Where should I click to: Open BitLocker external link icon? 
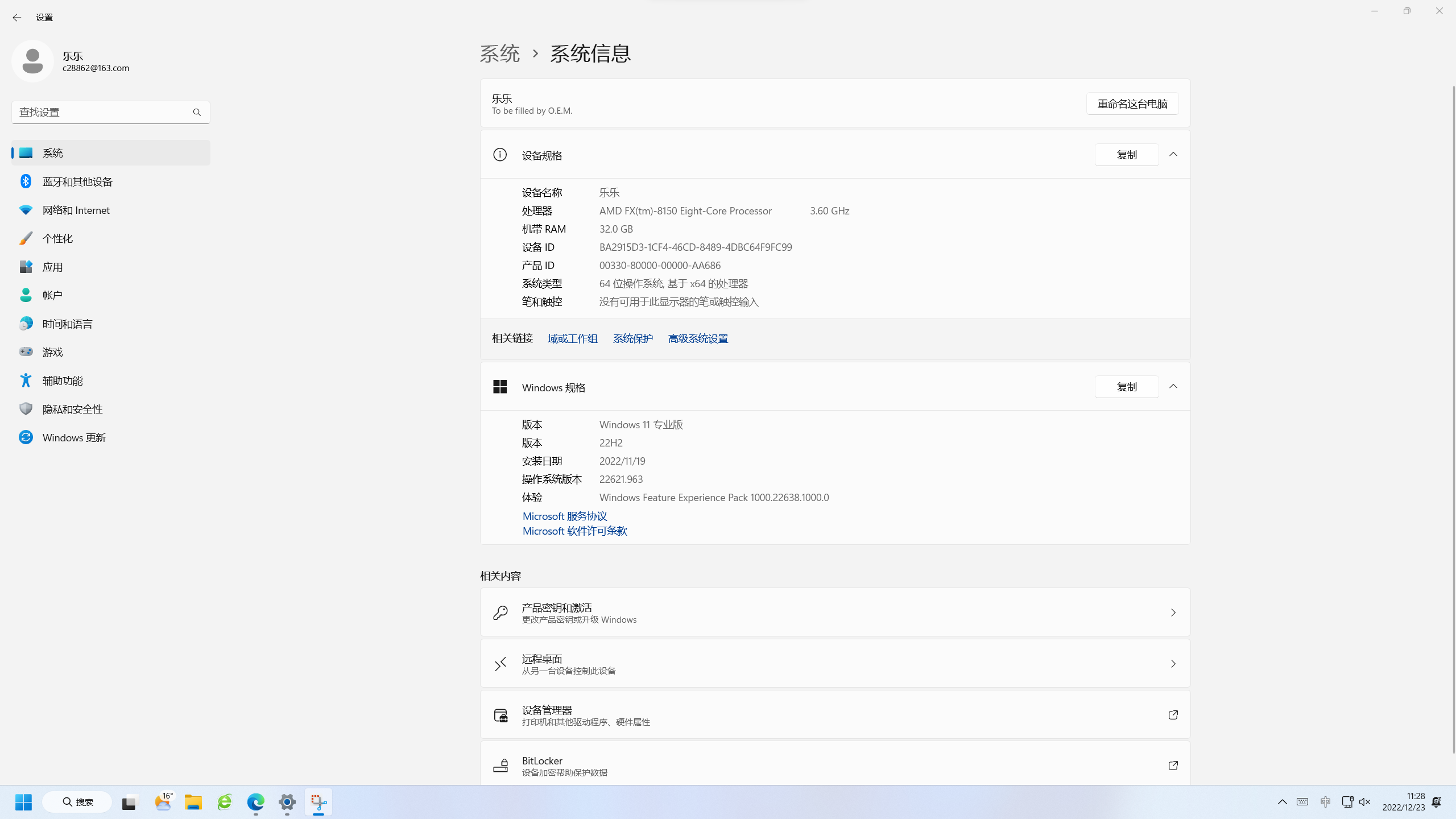[1173, 766]
